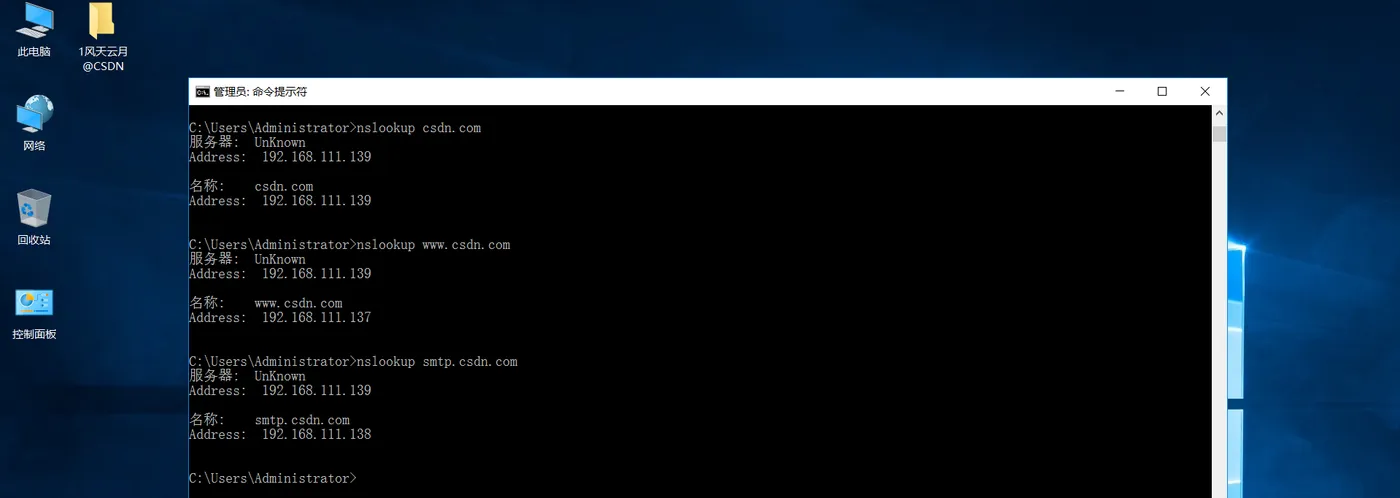Click the 'nslookup csdn.com' command line
The width and height of the screenshot is (1400, 498).
(335, 128)
